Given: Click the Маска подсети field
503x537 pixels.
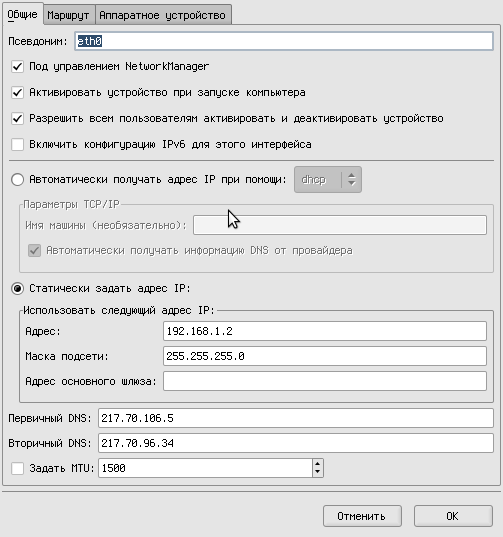Looking at the screenshot, I should [x=325, y=356].
